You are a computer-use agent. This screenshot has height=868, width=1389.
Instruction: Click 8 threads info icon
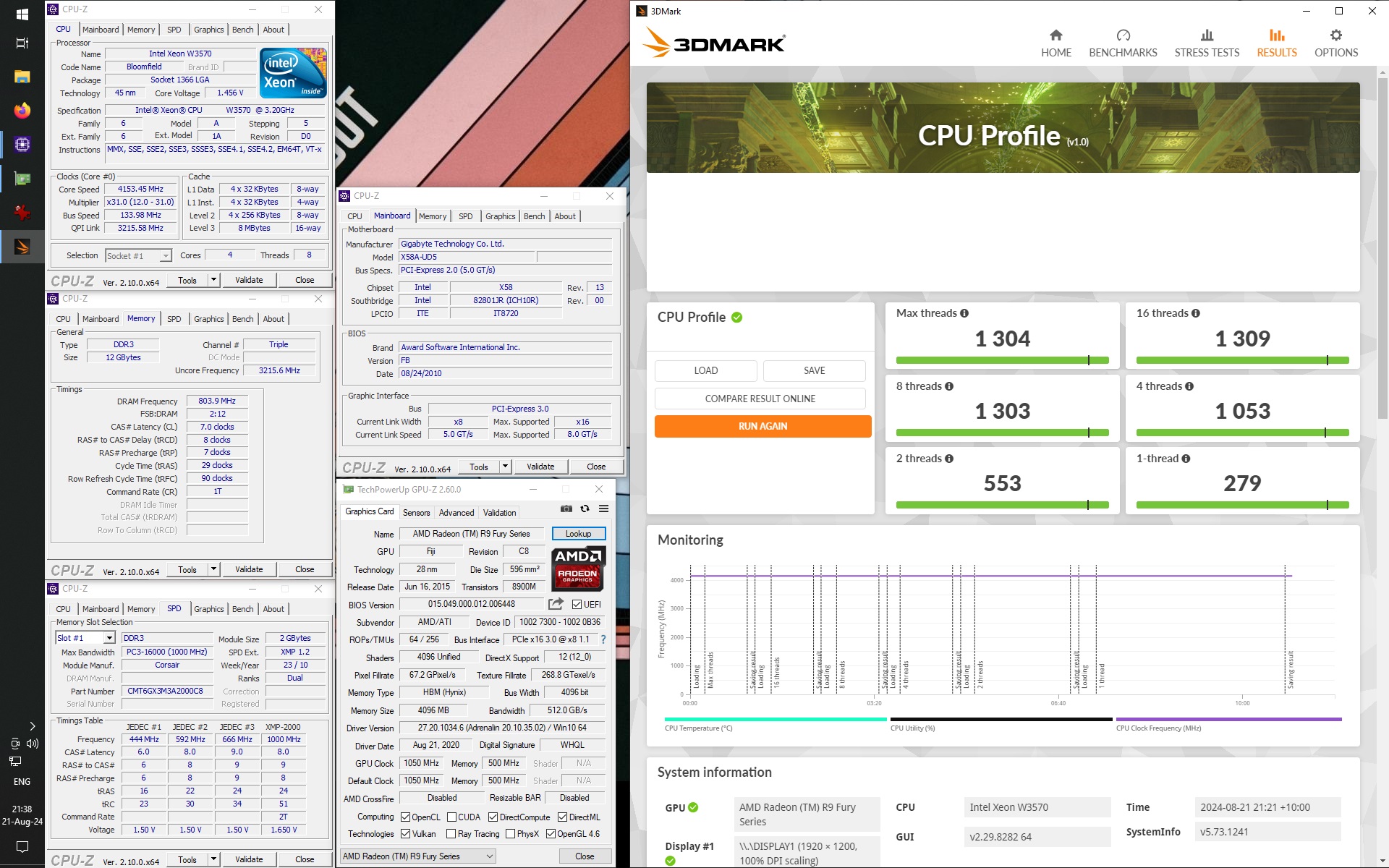click(x=949, y=386)
